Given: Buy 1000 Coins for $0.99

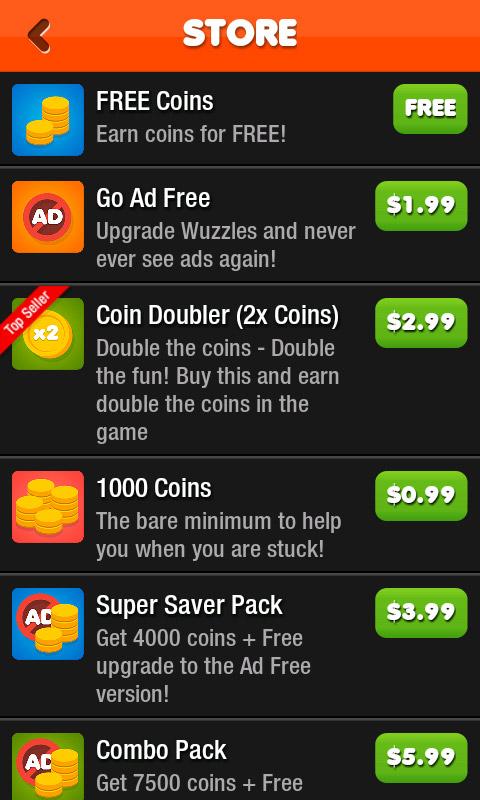Looking at the screenshot, I should tap(421, 495).
